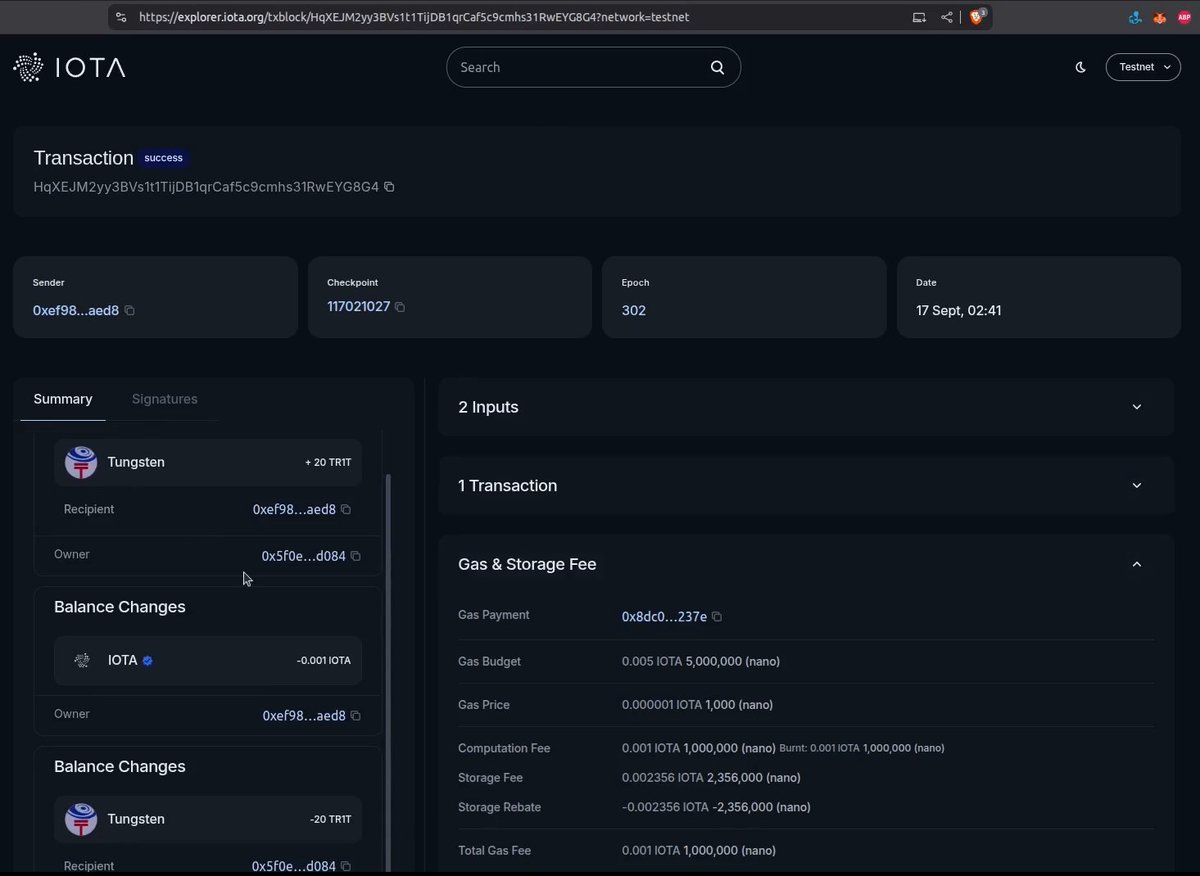The width and height of the screenshot is (1200, 876).
Task: Click the + 20 TR1T amount
Action: coord(328,463)
